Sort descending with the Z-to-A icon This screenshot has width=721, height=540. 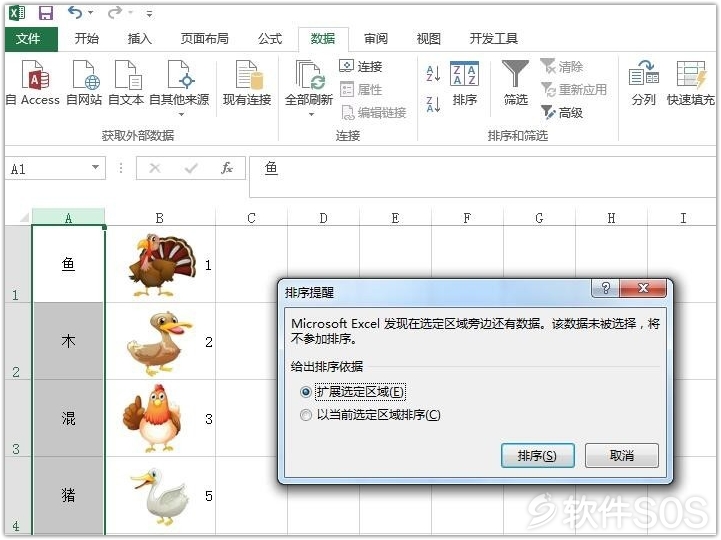[433, 104]
